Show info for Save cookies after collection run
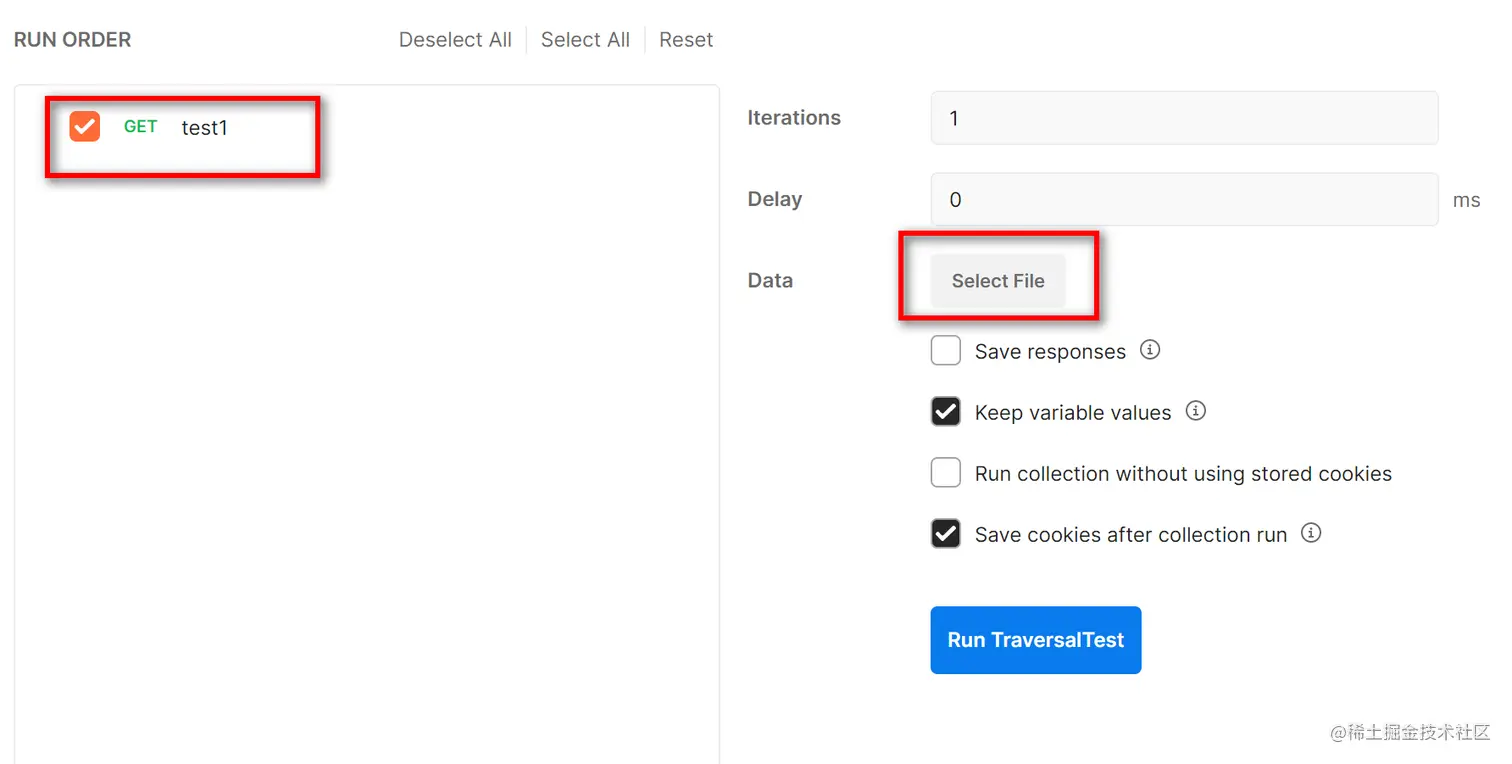Viewport: 1512px width, 764px height. [1311, 533]
